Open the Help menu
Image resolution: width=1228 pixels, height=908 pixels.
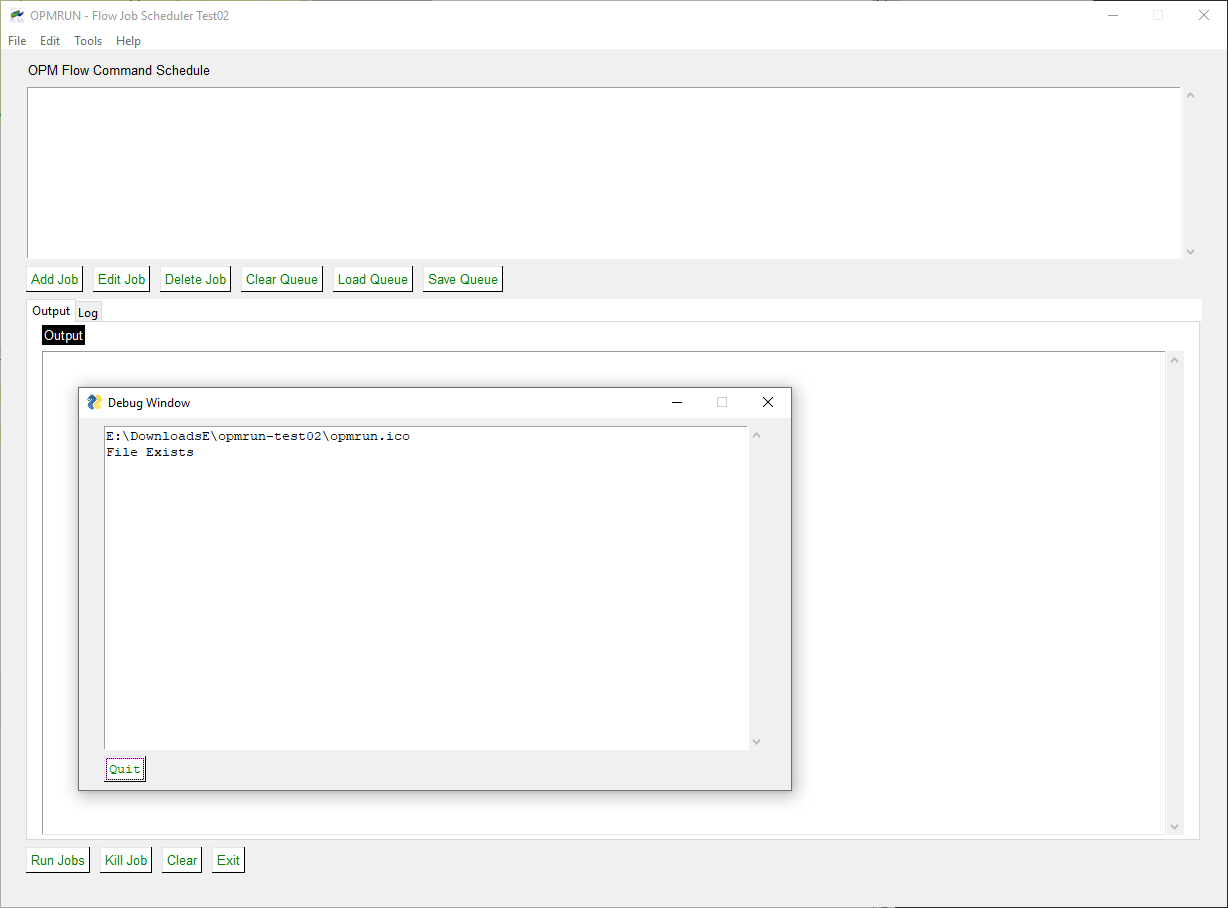pyautogui.click(x=128, y=41)
